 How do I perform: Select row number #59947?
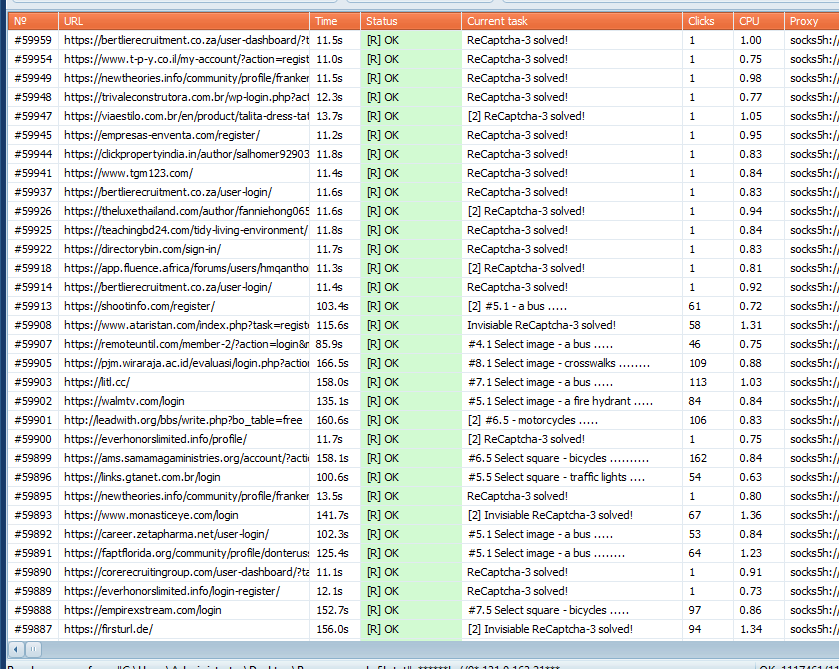(x=33, y=116)
